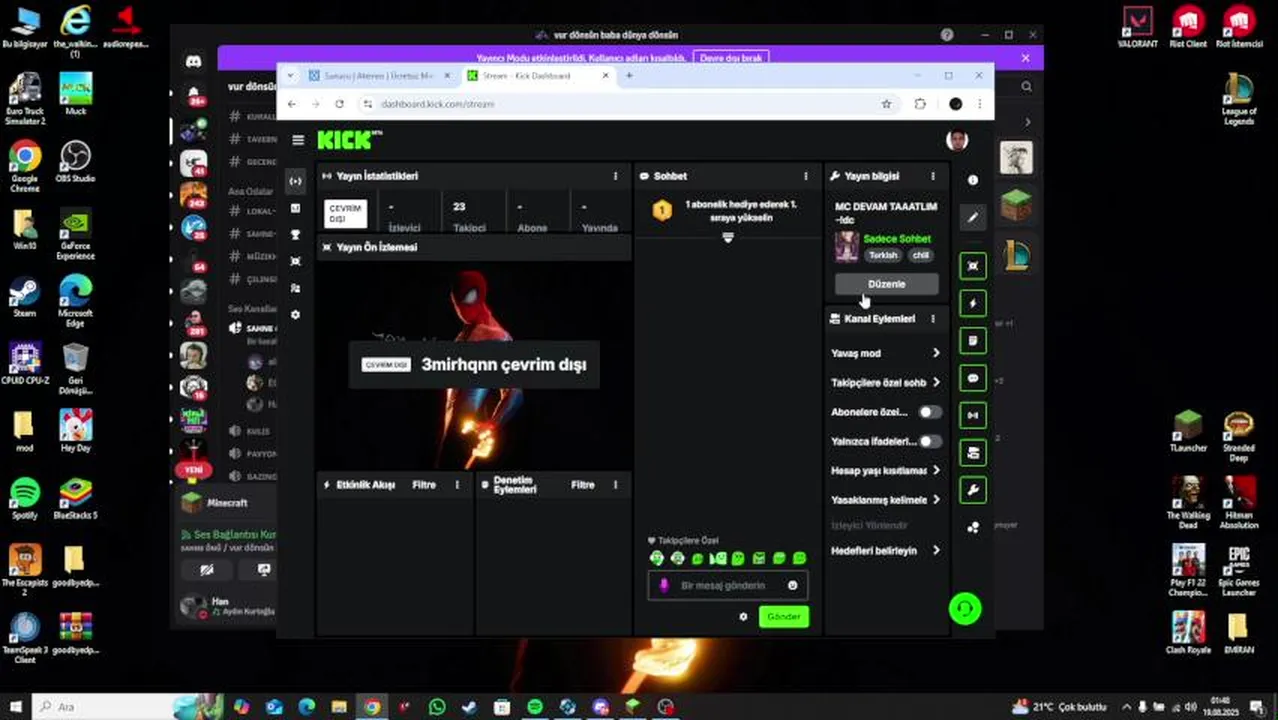Open Etkinlik Akışı Filtre
This screenshot has width=1278, height=720.
click(x=424, y=485)
